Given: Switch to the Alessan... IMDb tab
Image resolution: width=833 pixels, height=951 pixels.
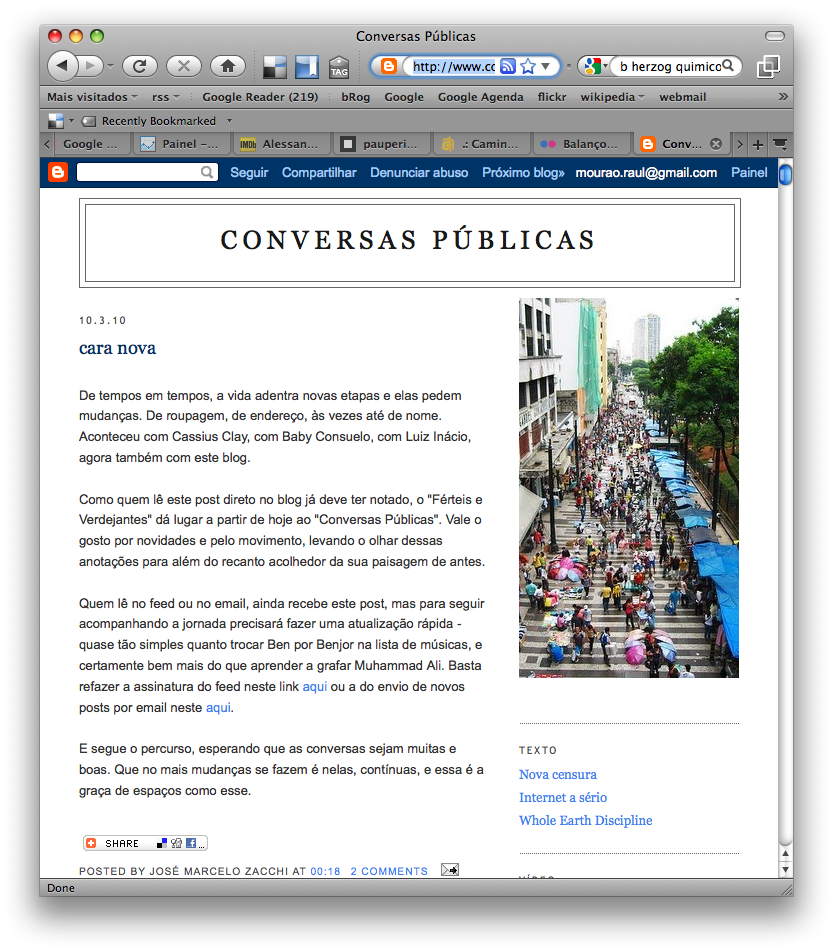Looking at the screenshot, I should [x=282, y=144].
